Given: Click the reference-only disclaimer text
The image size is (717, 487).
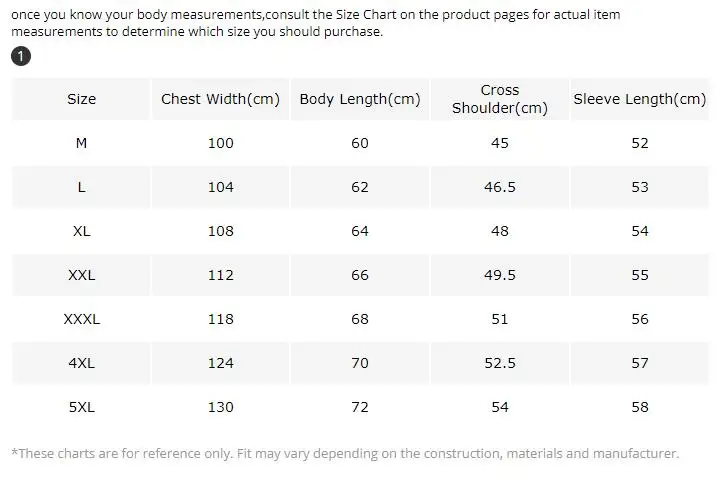Looking at the screenshot, I should click(345, 454).
